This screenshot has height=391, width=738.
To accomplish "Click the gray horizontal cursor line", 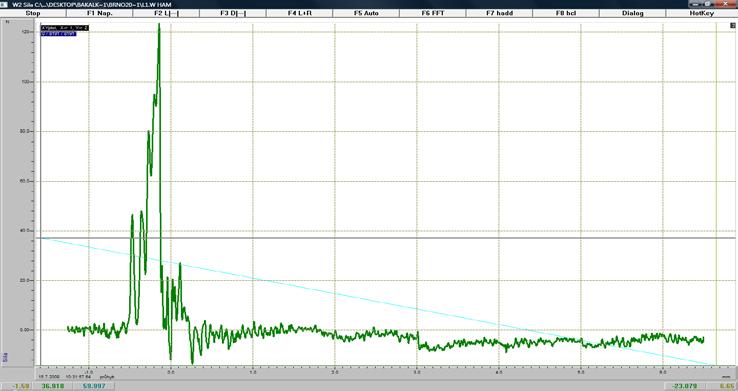I will coord(388,238).
